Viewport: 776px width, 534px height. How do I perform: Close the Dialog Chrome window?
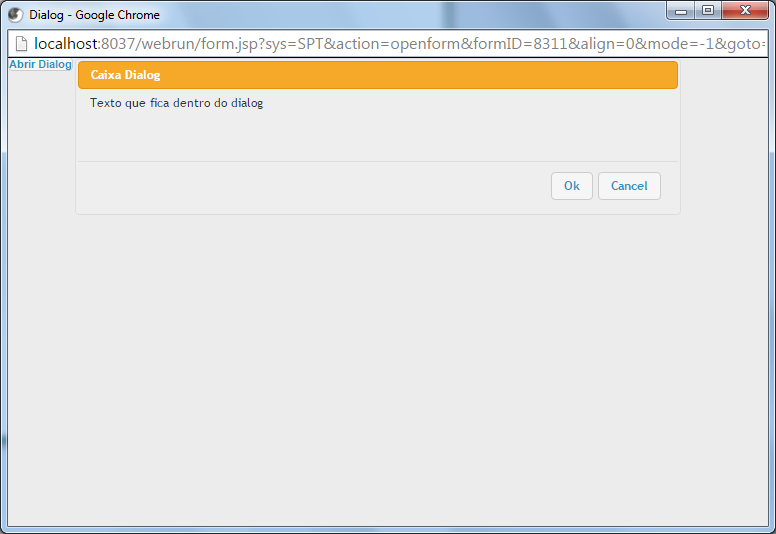(x=745, y=11)
